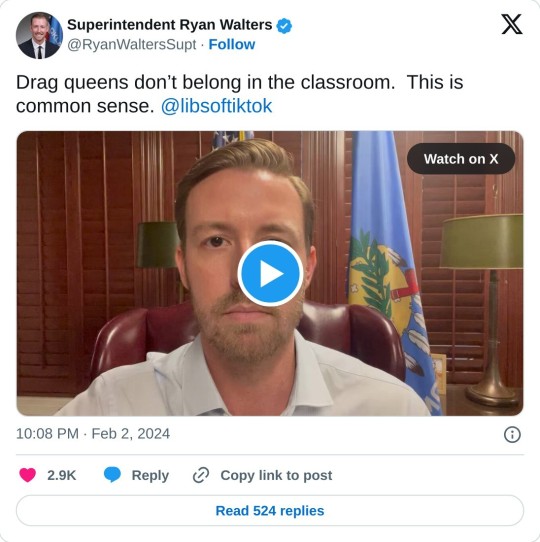Click the chain link copy icon

[201, 475]
